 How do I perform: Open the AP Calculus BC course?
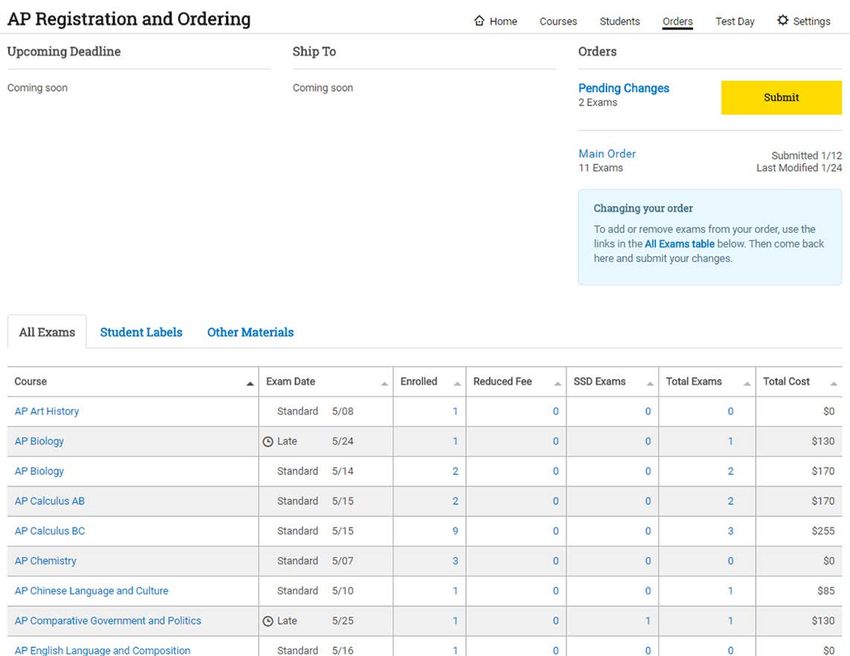[x=49, y=531]
